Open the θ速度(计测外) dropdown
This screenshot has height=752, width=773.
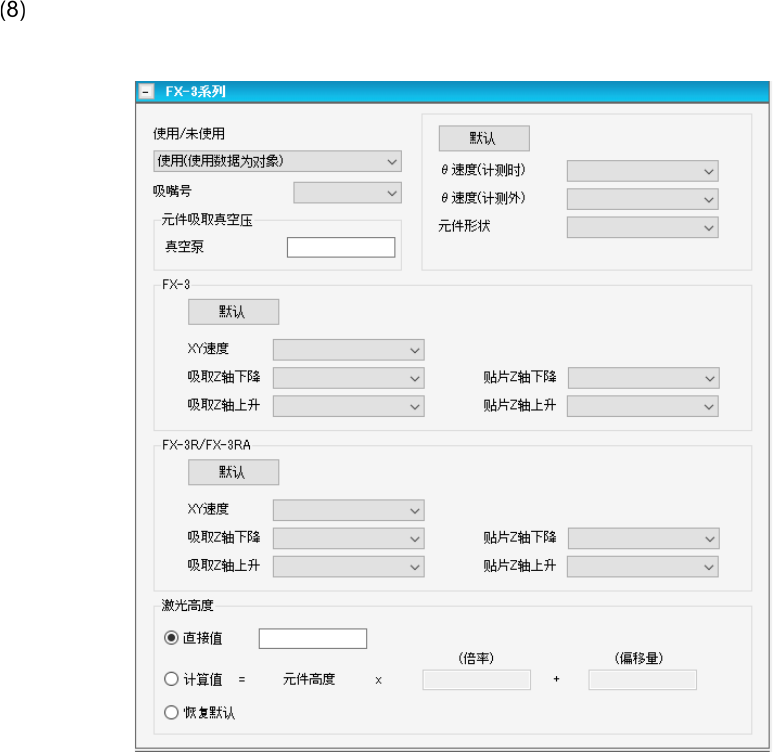(x=642, y=199)
